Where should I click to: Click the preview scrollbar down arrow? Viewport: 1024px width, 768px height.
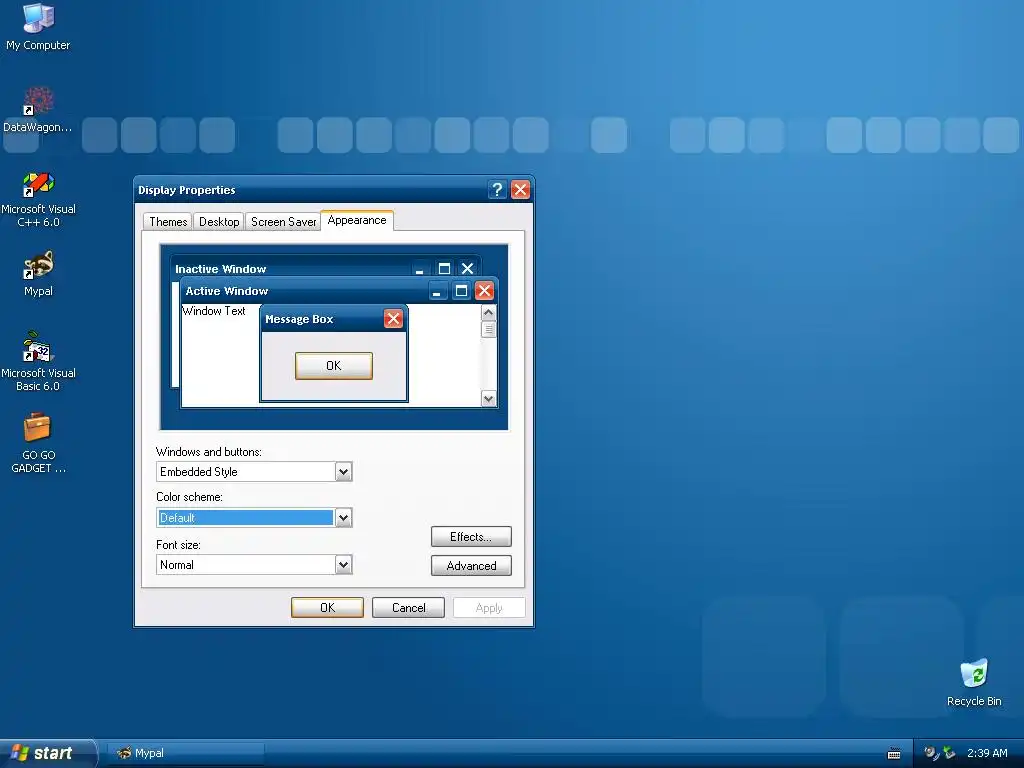pyautogui.click(x=488, y=398)
